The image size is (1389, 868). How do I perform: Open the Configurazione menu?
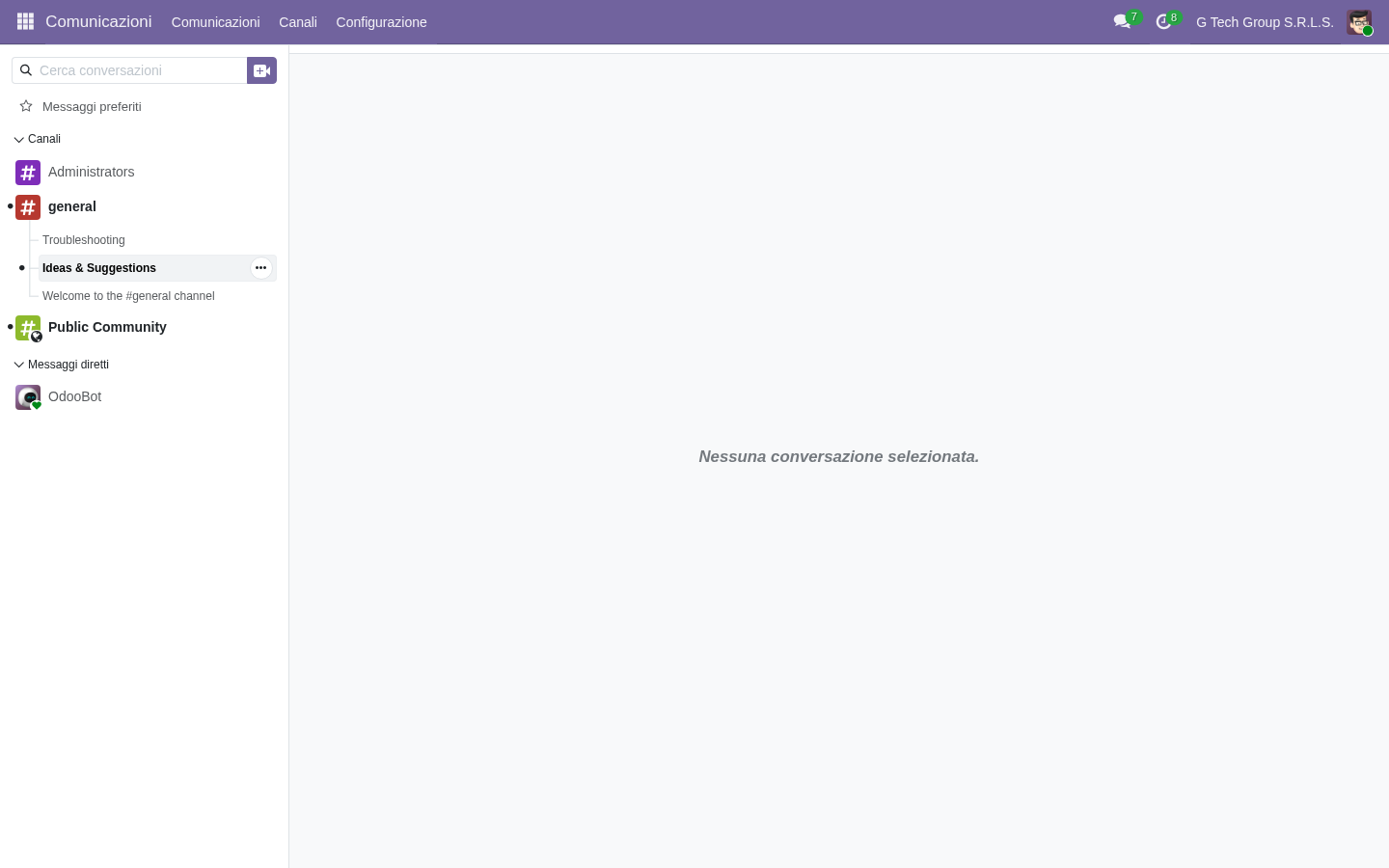point(381,22)
